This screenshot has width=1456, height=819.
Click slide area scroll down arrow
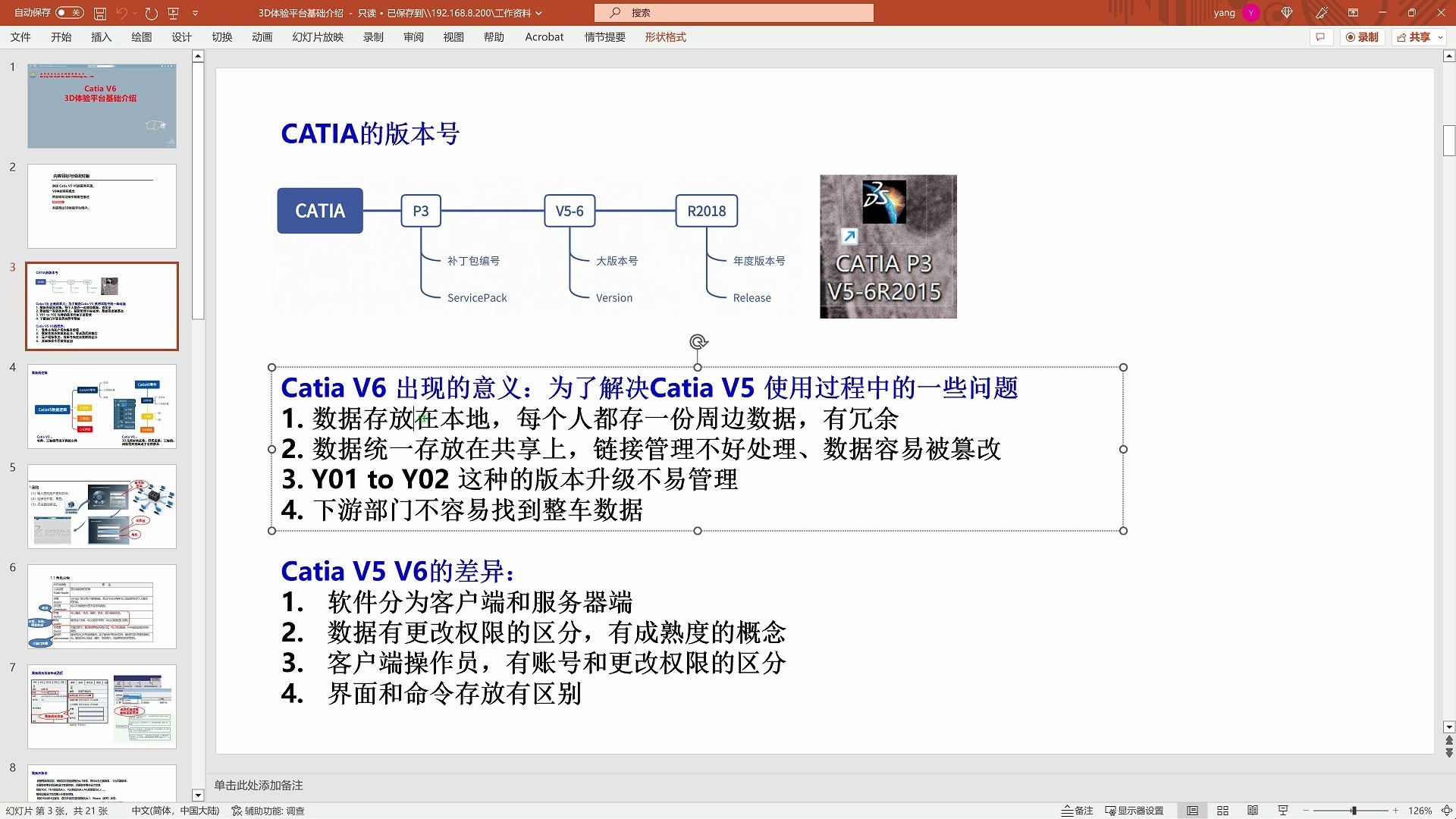[x=1448, y=726]
